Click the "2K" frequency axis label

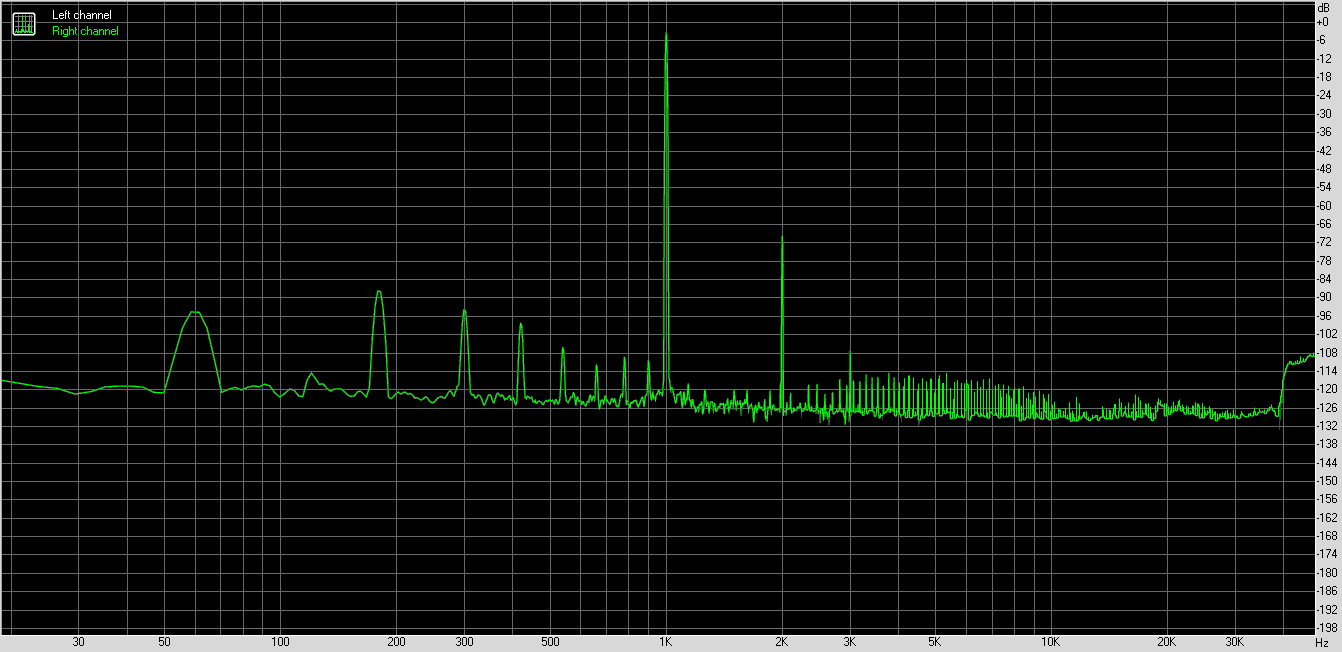tap(782, 642)
